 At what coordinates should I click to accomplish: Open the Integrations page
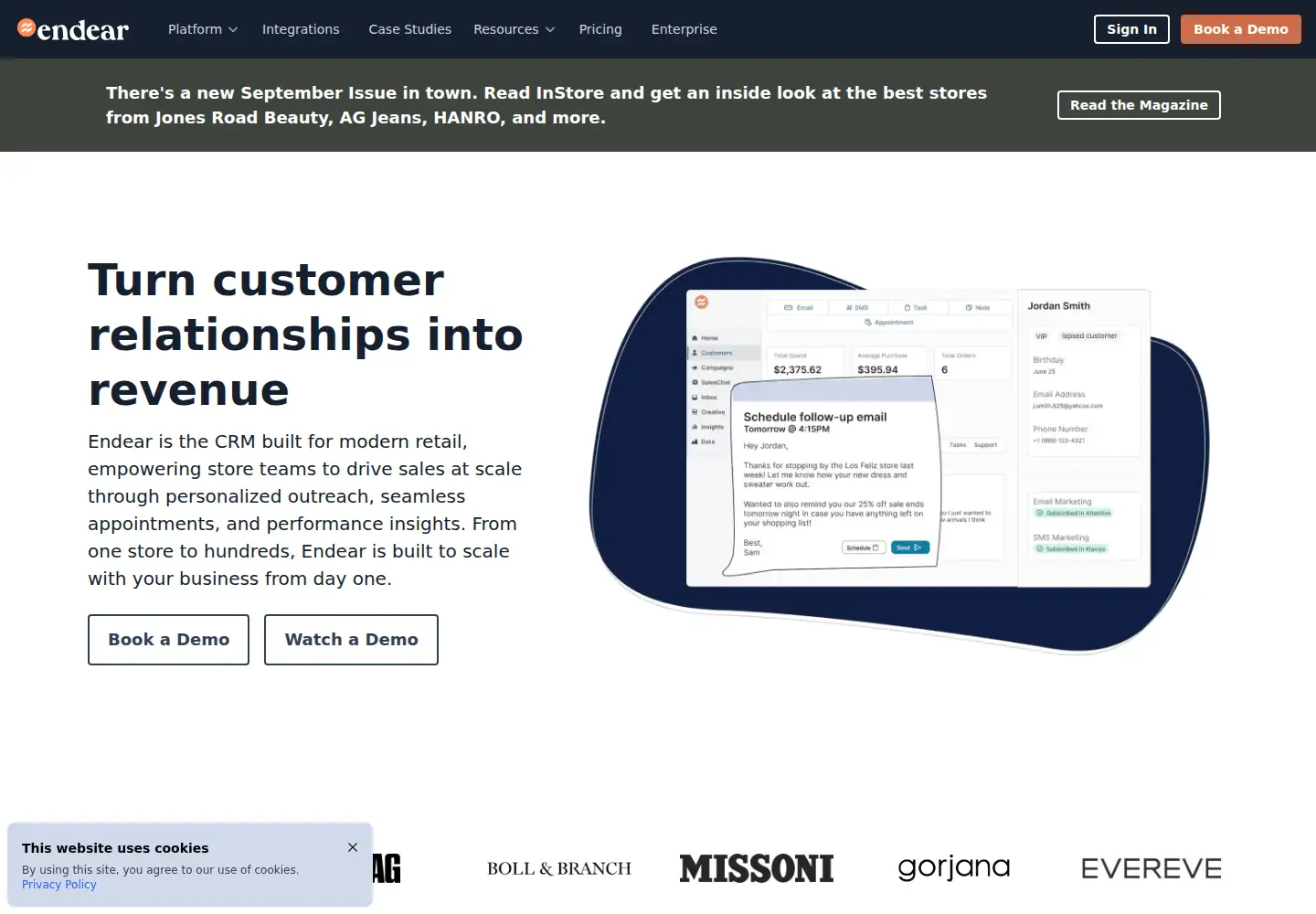point(301,29)
